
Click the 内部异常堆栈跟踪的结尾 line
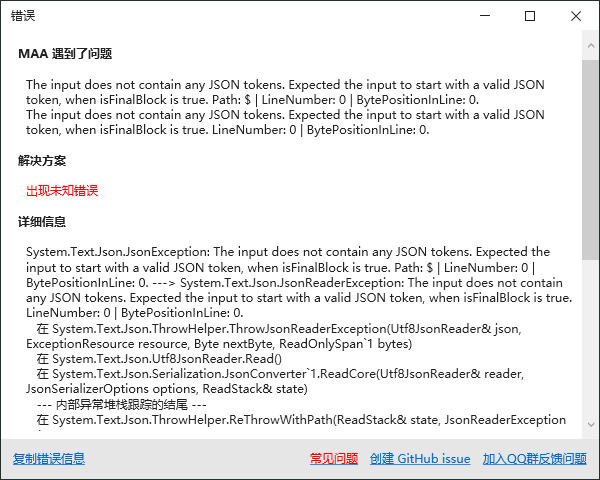[x=122, y=404]
